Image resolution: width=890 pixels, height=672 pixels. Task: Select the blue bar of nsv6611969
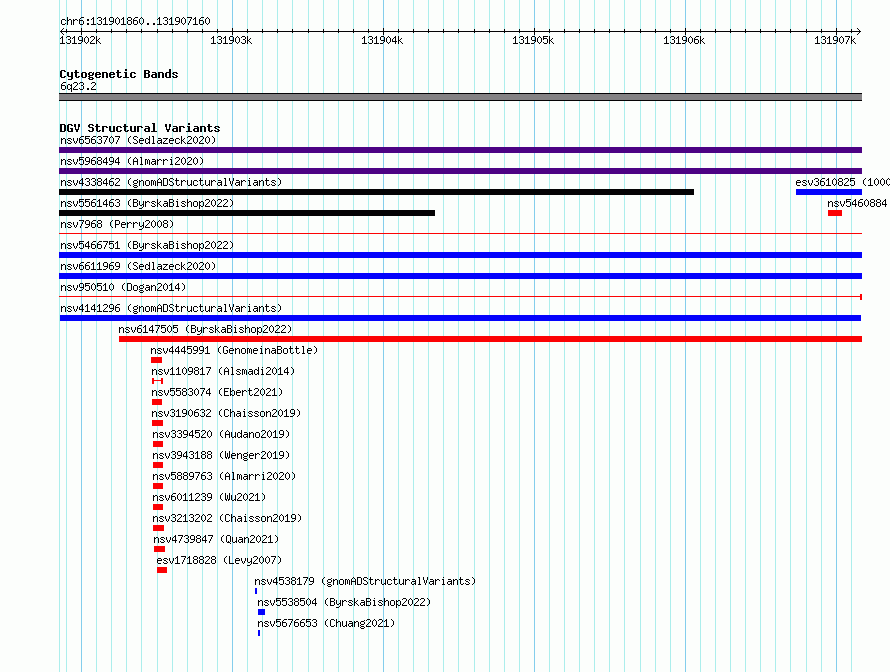tap(460, 276)
